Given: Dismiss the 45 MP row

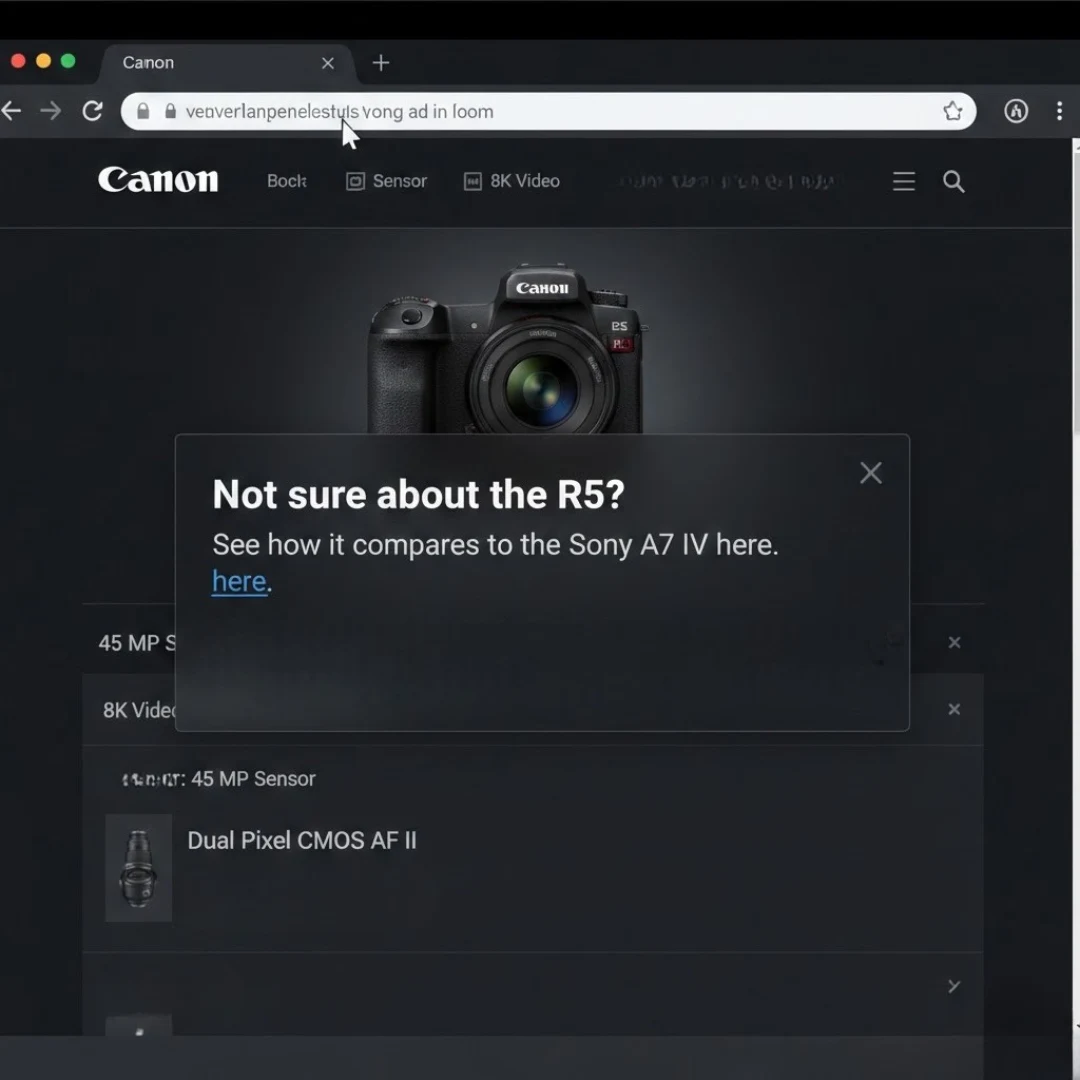Looking at the screenshot, I should tap(954, 643).
